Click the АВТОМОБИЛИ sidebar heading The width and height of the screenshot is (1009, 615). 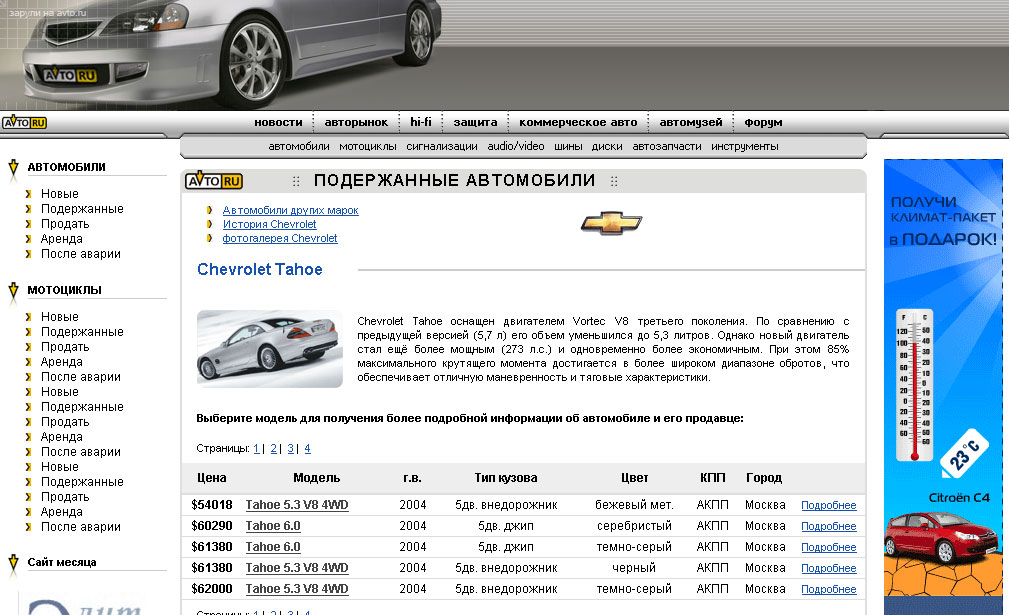[66, 167]
